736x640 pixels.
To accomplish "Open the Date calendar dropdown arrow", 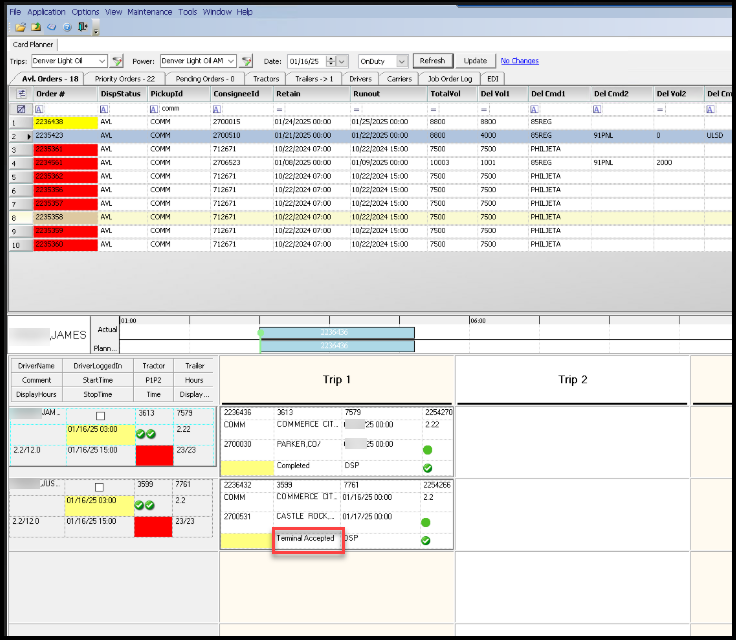I will click(x=331, y=61).
